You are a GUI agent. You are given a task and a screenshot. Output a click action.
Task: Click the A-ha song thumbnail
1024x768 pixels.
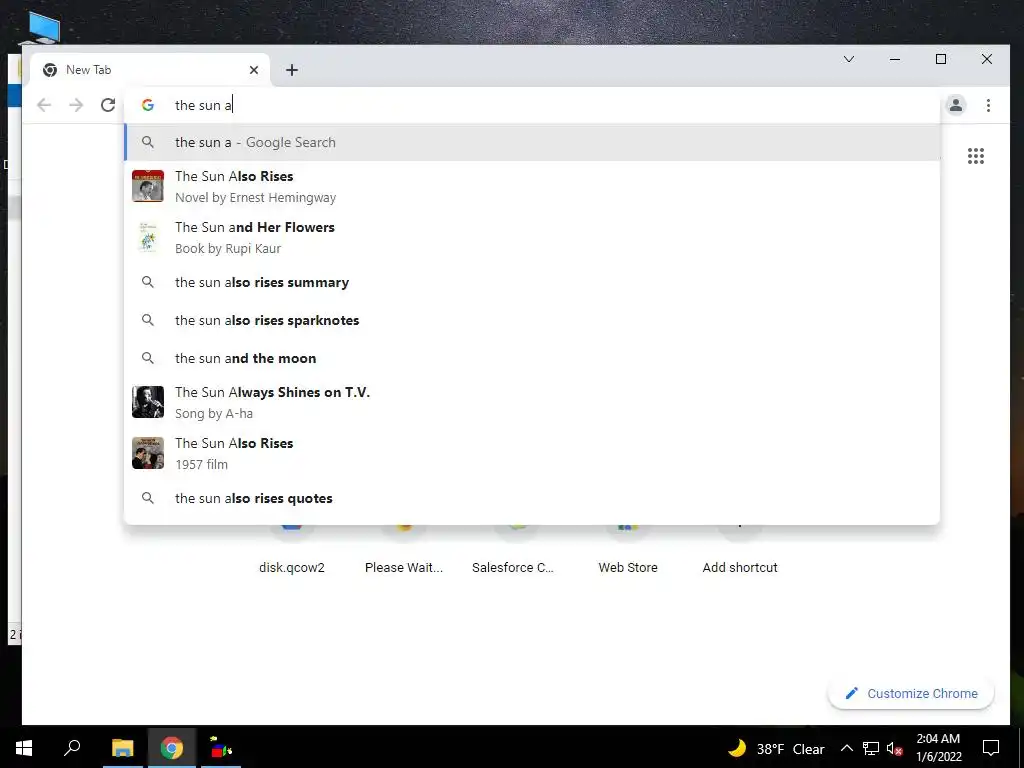(148, 402)
